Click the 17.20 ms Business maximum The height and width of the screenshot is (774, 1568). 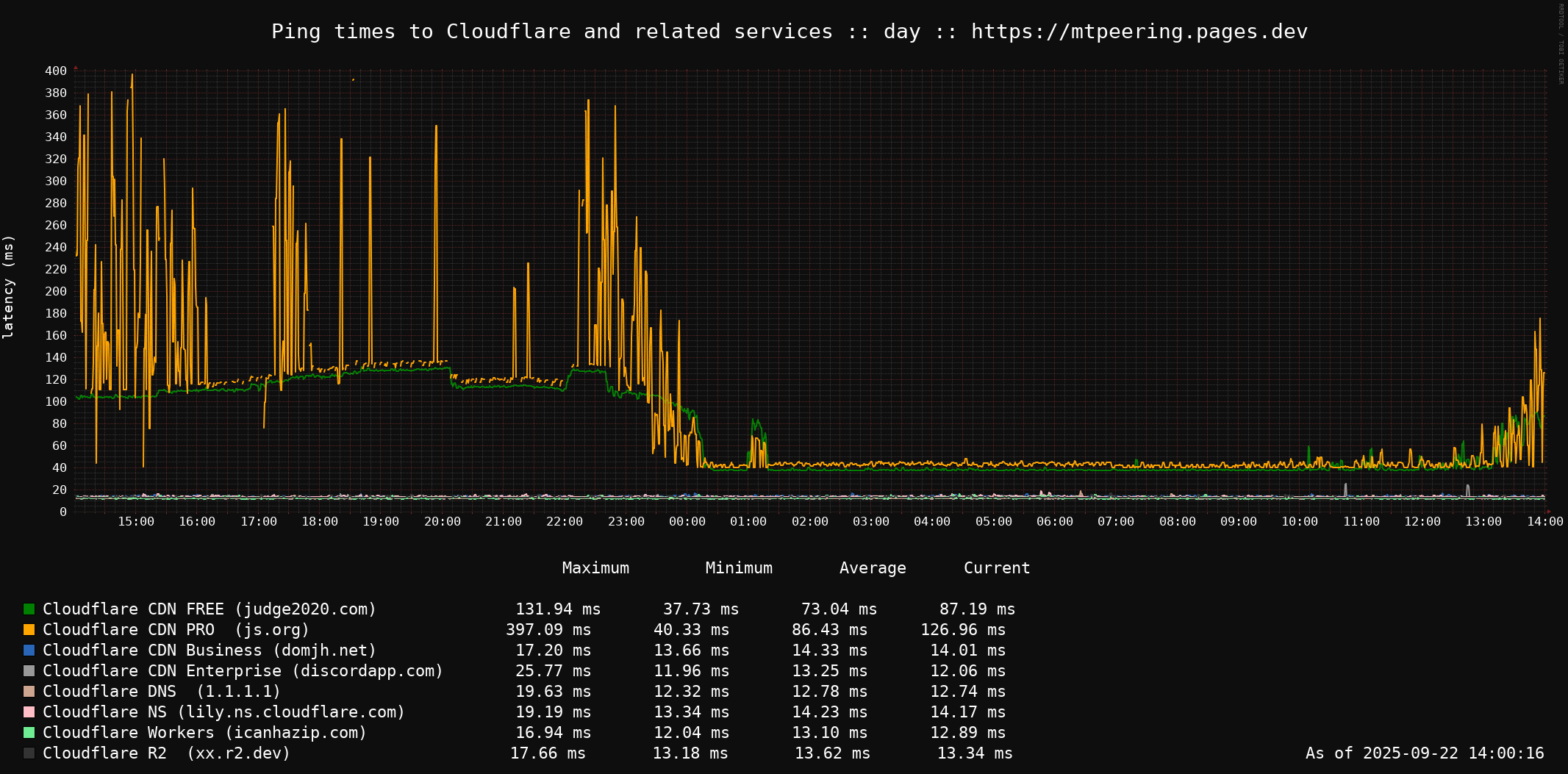coord(554,651)
